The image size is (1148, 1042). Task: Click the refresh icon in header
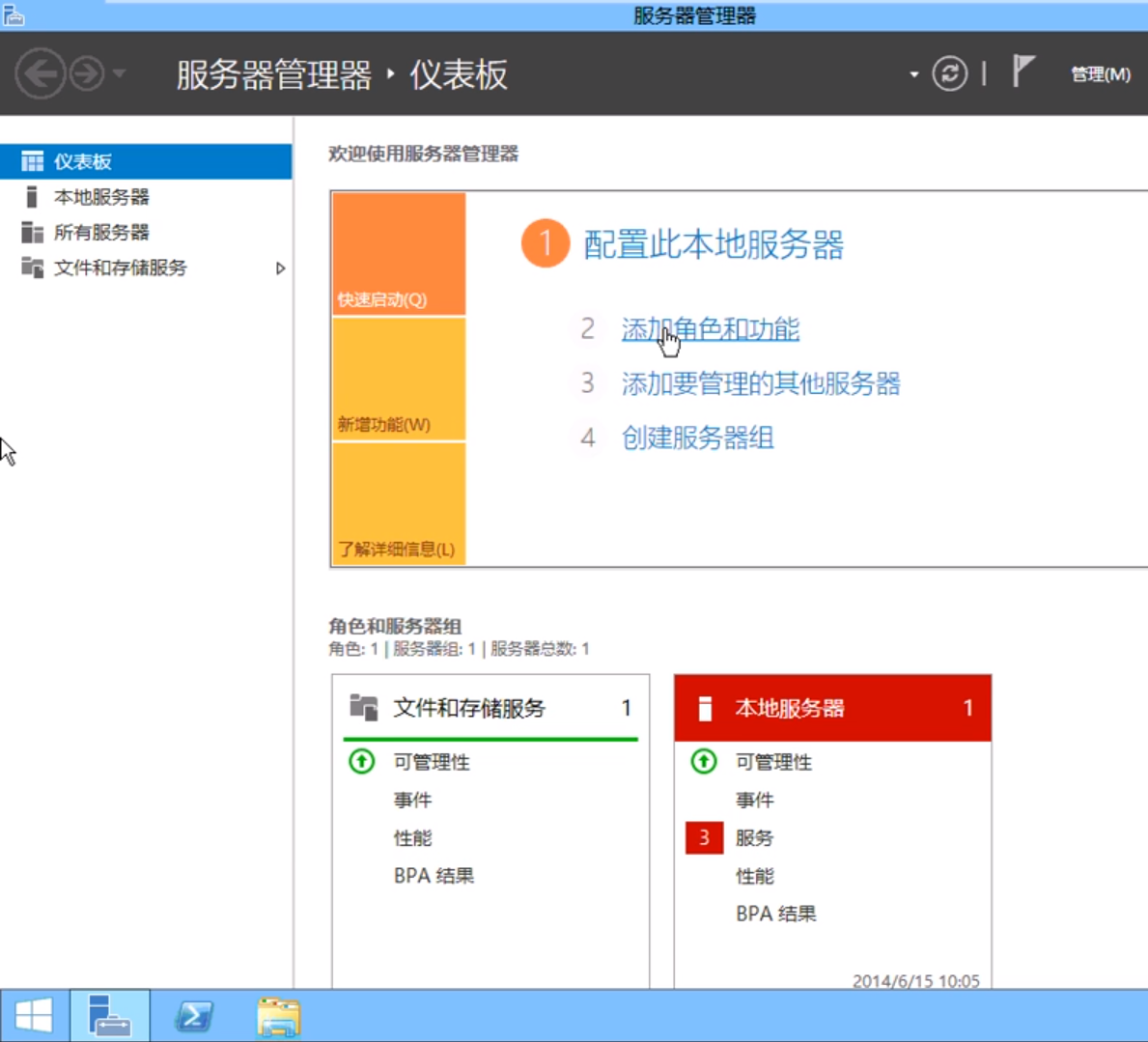950,73
